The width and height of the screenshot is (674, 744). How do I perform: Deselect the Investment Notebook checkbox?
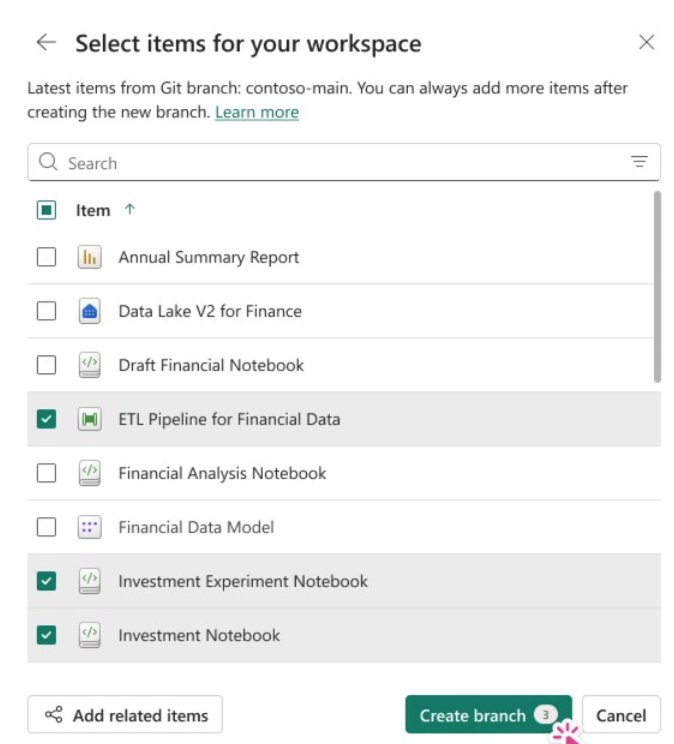click(46, 635)
